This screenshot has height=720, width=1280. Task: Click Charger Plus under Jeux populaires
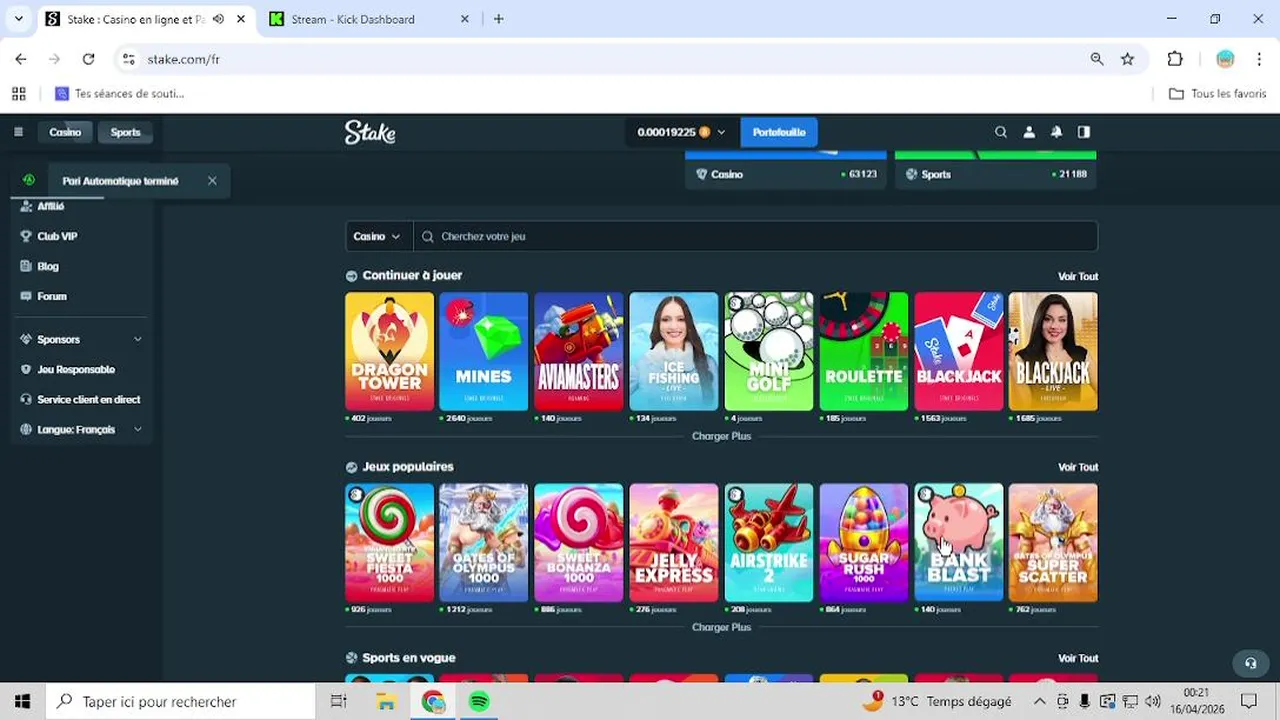[x=721, y=627]
